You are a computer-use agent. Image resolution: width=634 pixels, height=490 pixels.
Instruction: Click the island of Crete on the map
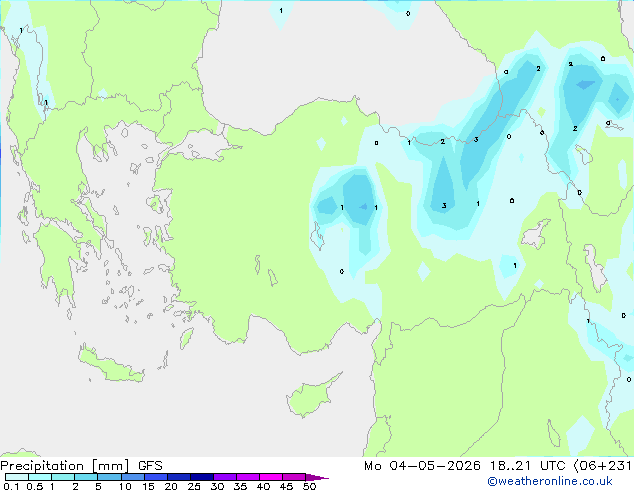pos(111,364)
